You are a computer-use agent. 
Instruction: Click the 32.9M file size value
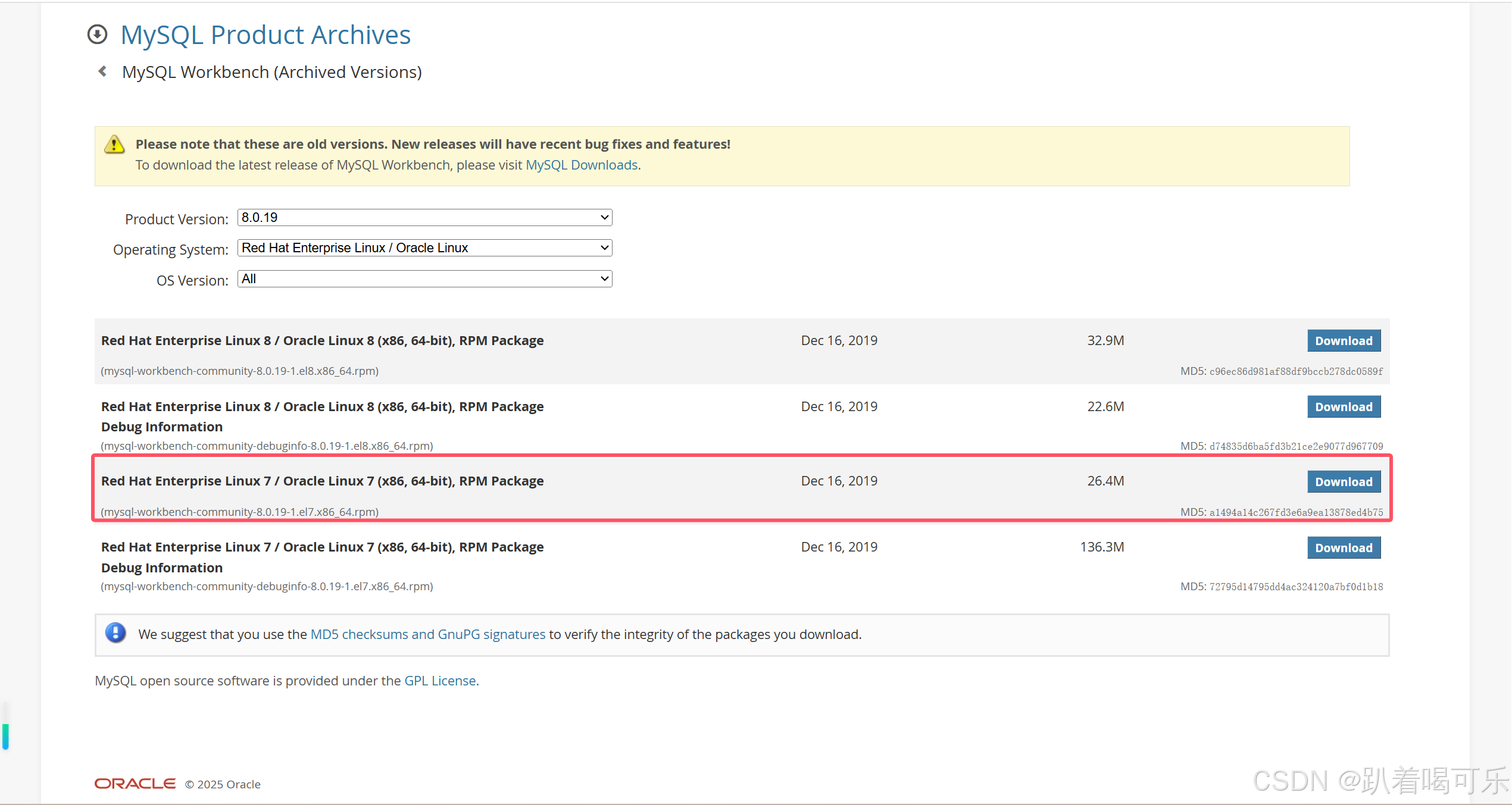[x=1105, y=340]
